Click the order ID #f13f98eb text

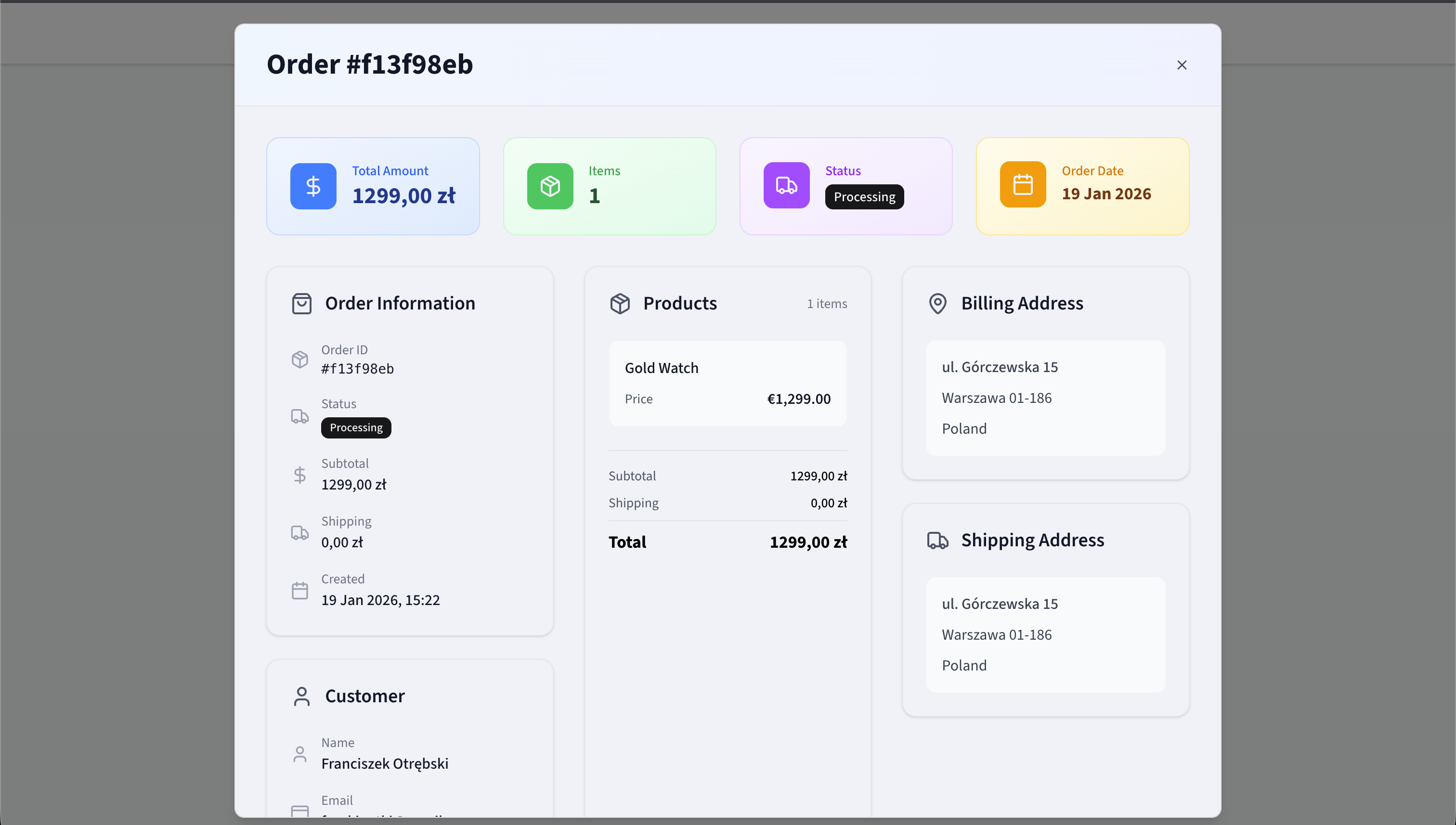357,369
